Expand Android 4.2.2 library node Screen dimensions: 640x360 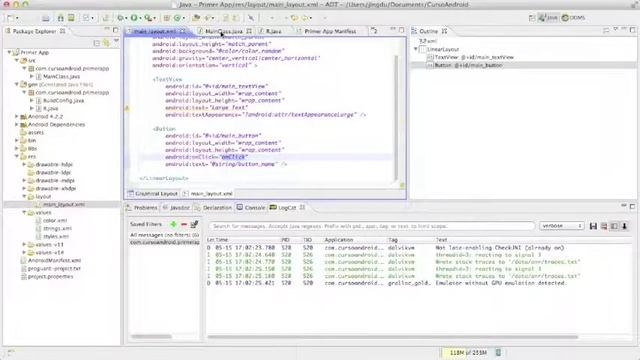coord(17,116)
